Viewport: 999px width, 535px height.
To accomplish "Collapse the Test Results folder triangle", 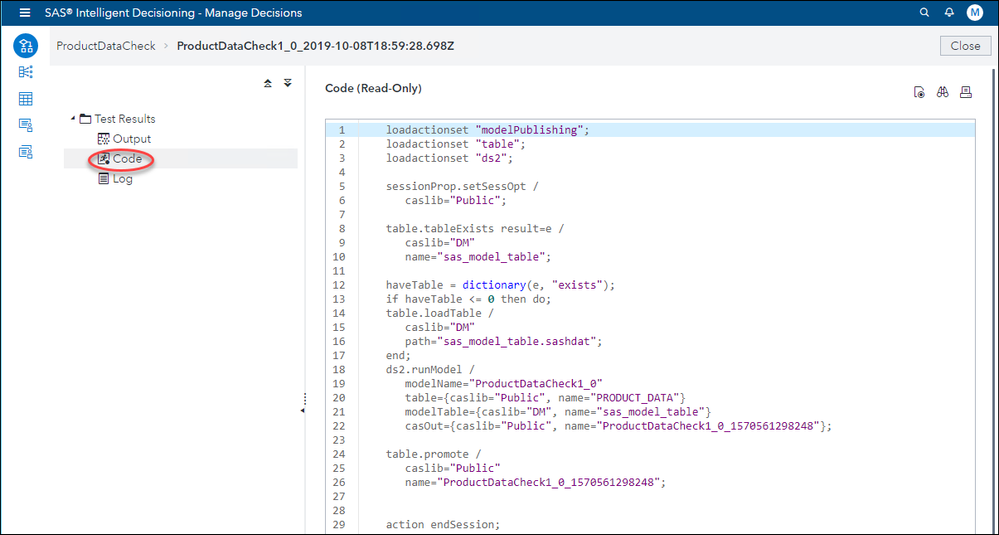I will point(73,118).
